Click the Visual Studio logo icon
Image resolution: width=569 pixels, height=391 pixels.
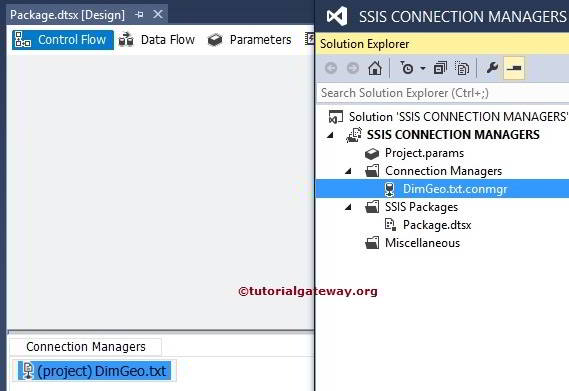tap(336, 16)
